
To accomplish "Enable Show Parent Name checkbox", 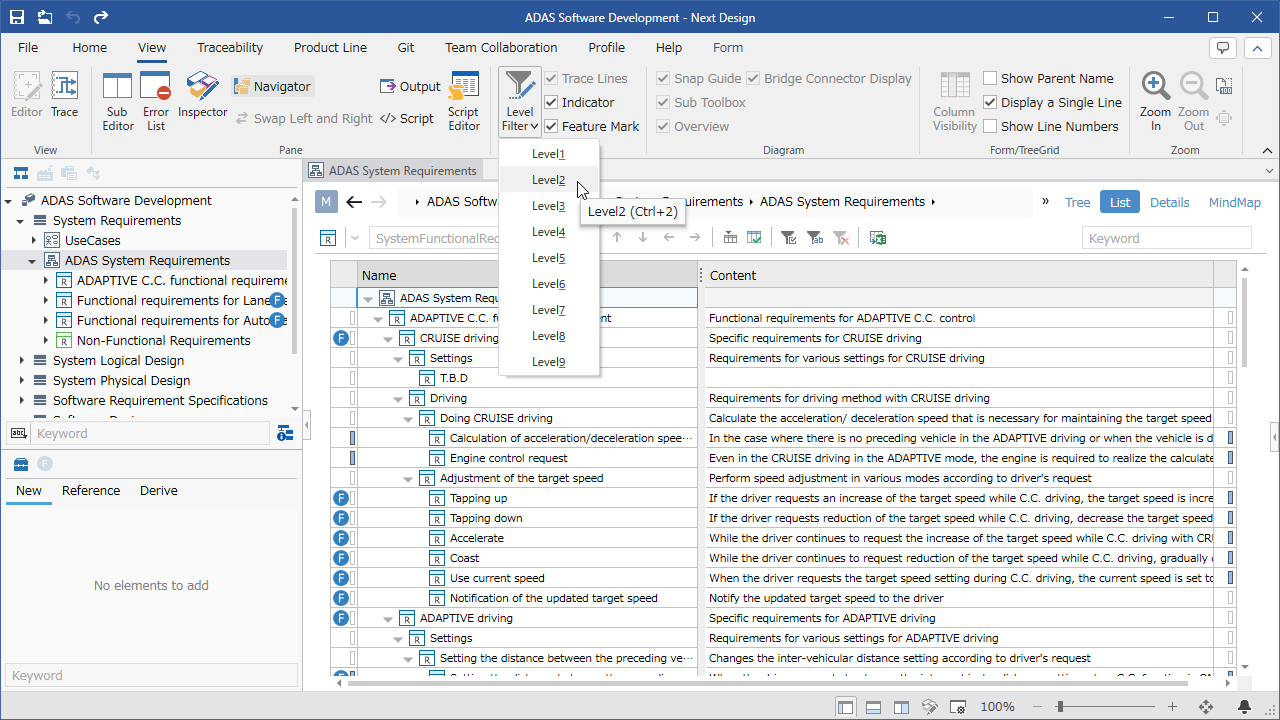I will [x=990, y=78].
